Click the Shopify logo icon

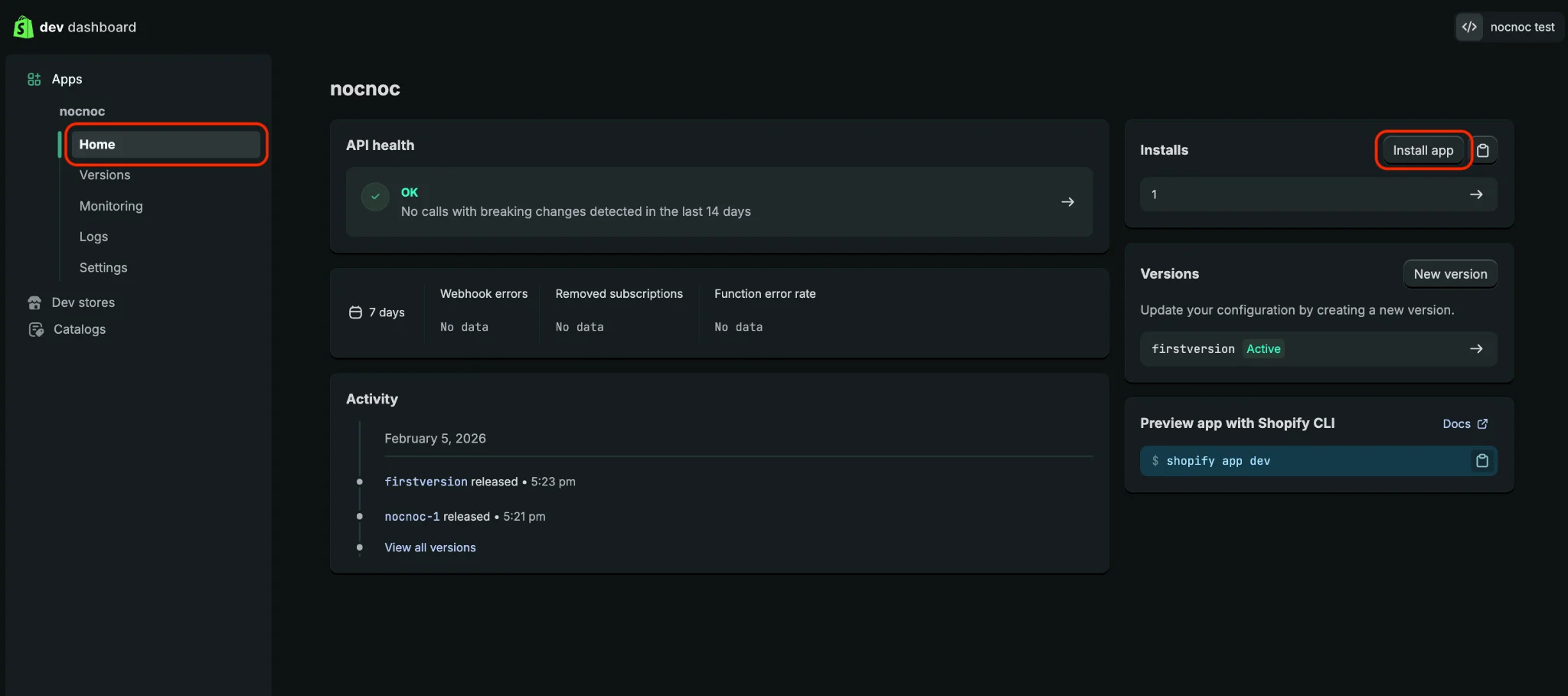point(23,28)
